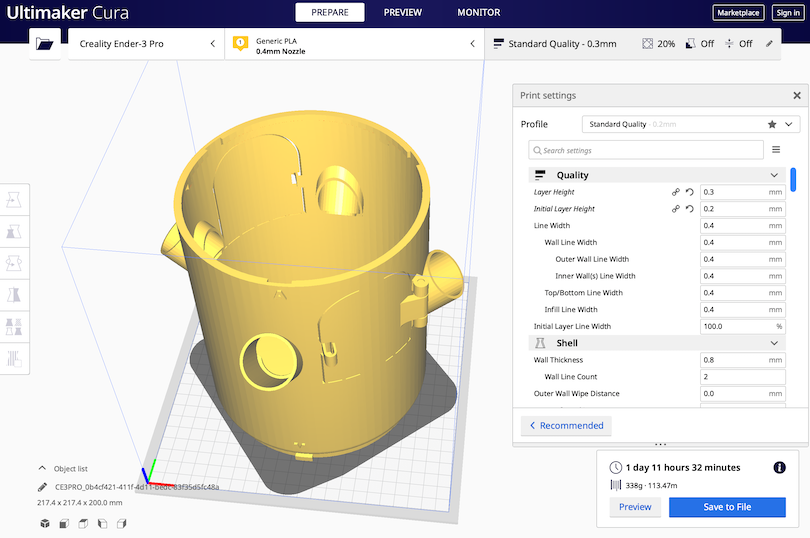Edit the Initial Layer Height value field
The width and height of the screenshot is (810, 538).
pos(742,209)
